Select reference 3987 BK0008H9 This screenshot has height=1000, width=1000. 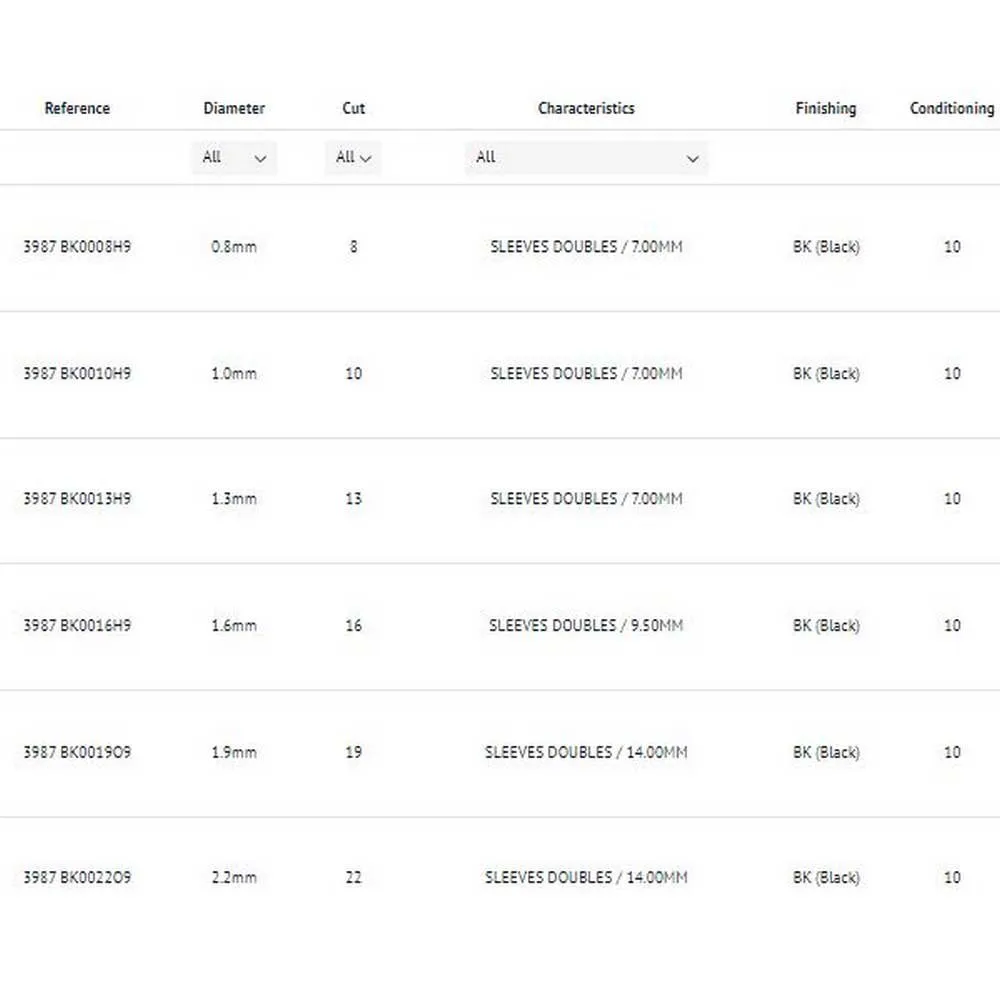pyautogui.click(x=77, y=246)
